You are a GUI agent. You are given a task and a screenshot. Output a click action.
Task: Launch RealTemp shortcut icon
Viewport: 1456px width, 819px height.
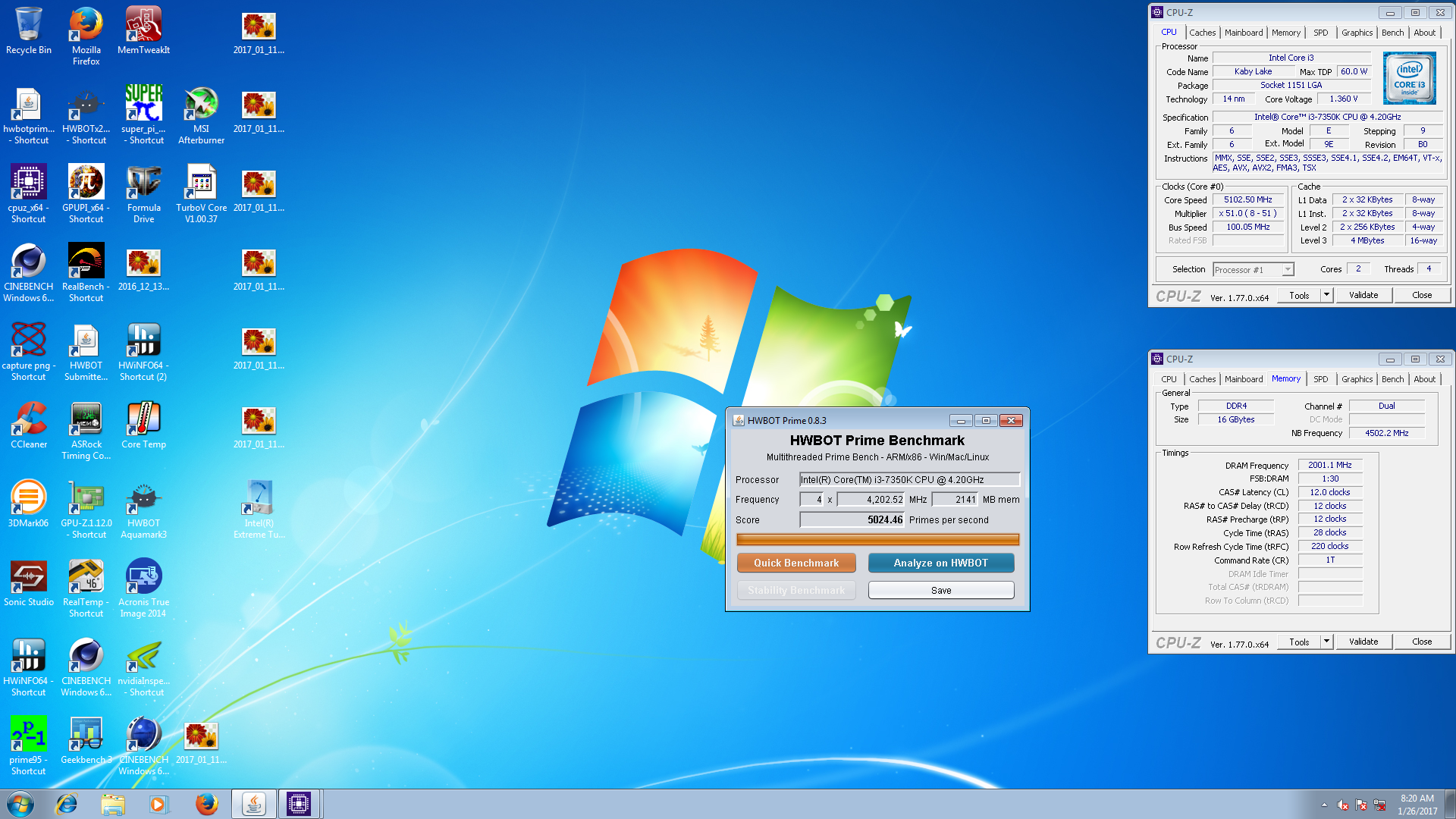[x=86, y=588]
